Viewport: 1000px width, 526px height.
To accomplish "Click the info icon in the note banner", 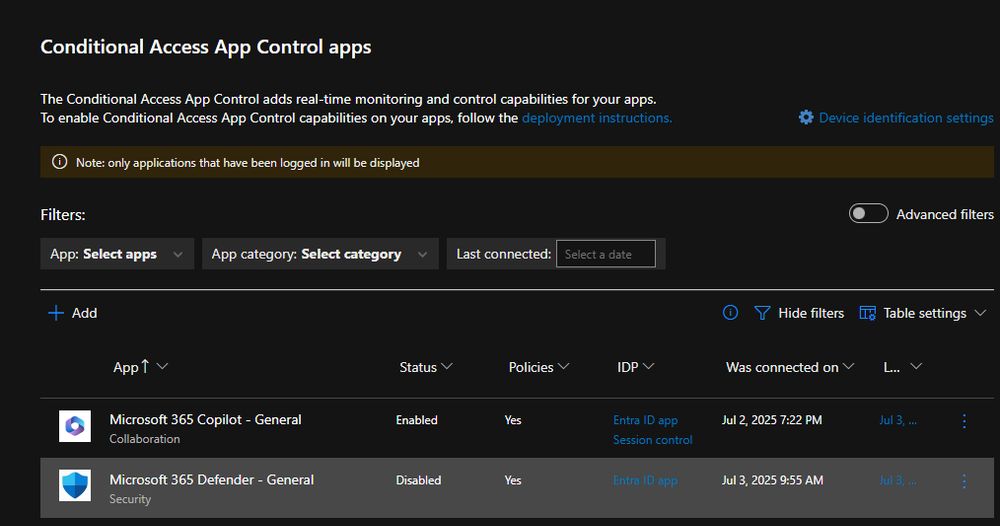I will click(x=59, y=162).
